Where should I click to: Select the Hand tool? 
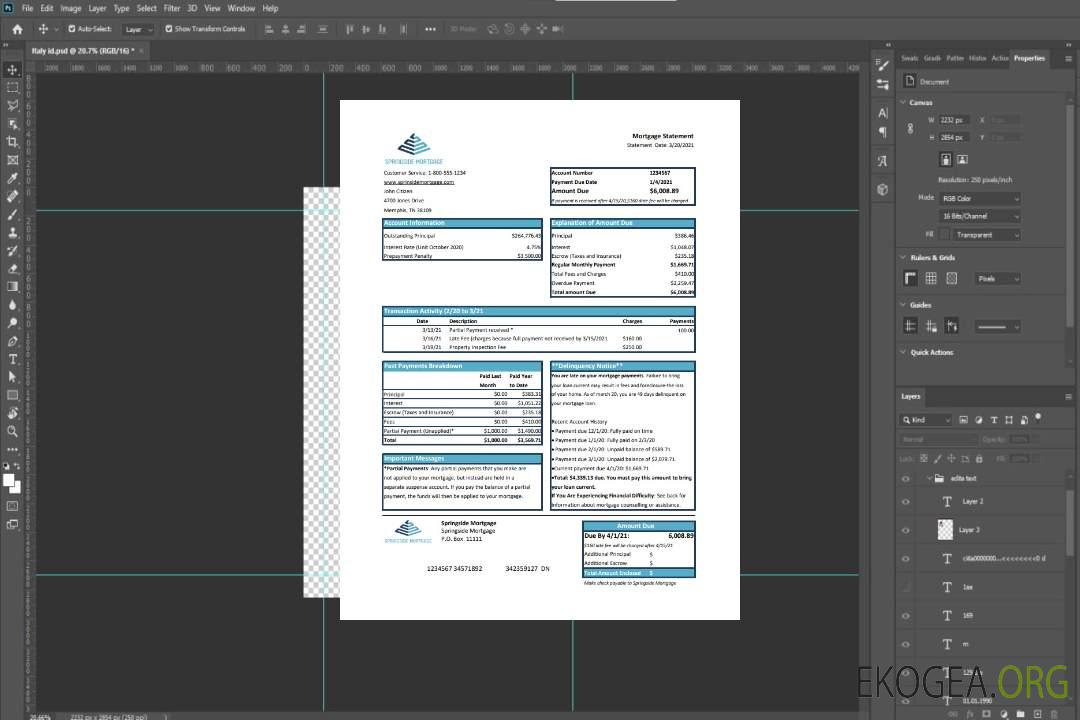point(12,413)
